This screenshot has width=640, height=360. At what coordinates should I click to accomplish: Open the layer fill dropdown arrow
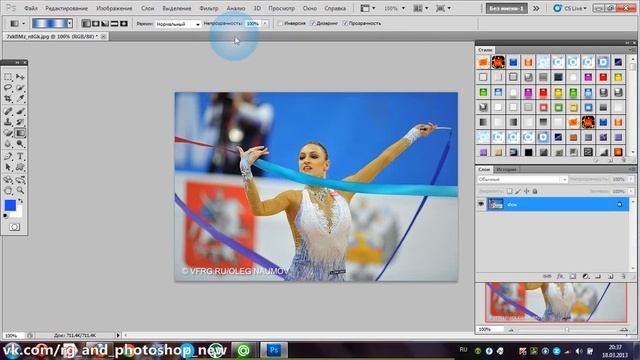[631, 191]
